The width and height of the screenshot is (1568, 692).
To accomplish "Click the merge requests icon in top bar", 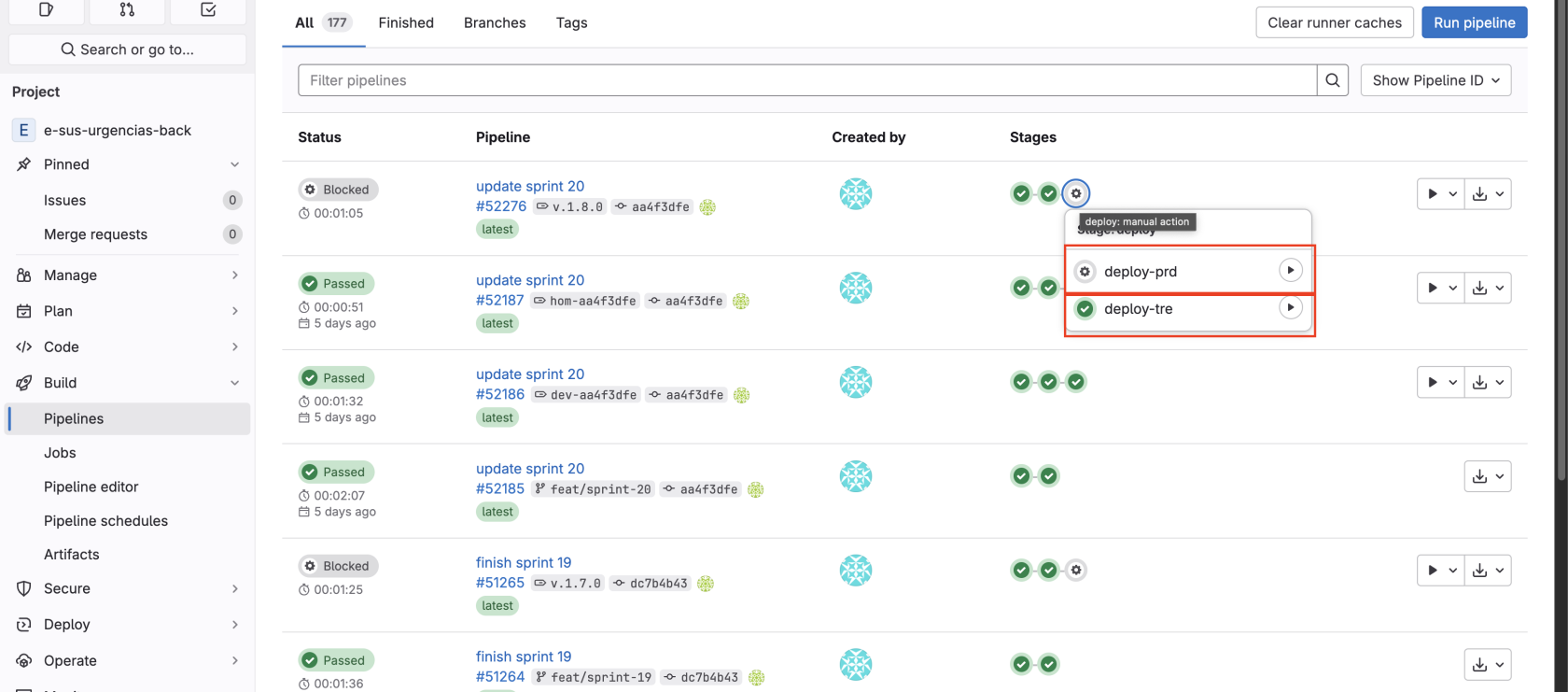I will pyautogui.click(x=127, y=9).
